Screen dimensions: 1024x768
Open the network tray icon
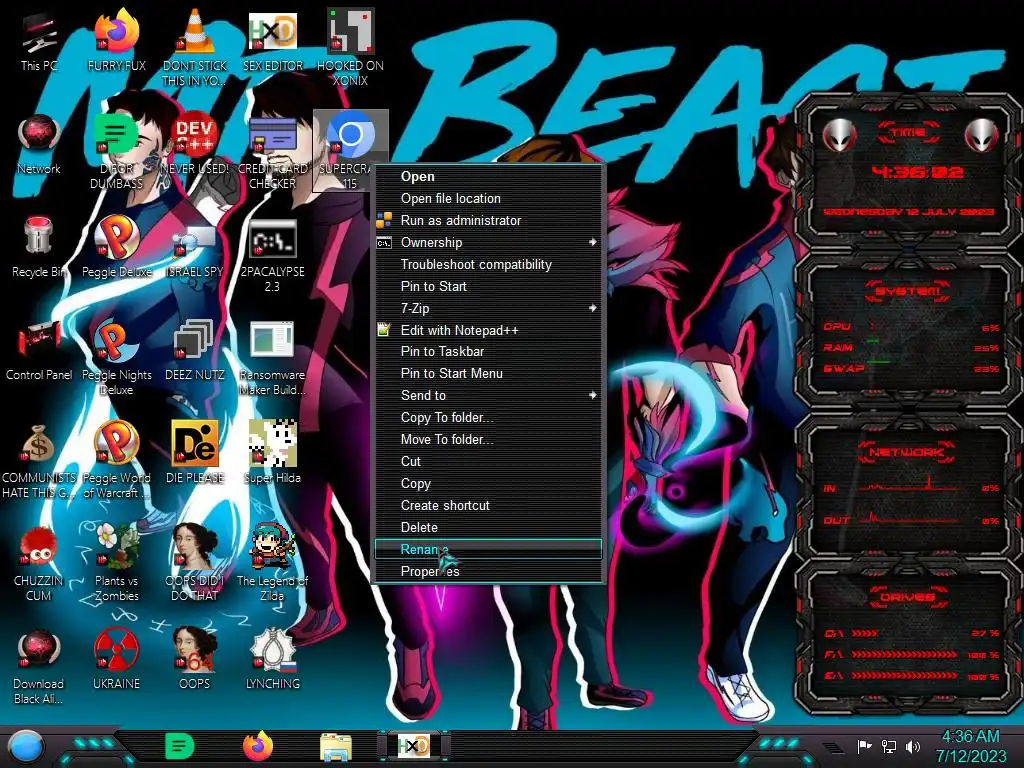click(x=889, y=746)
